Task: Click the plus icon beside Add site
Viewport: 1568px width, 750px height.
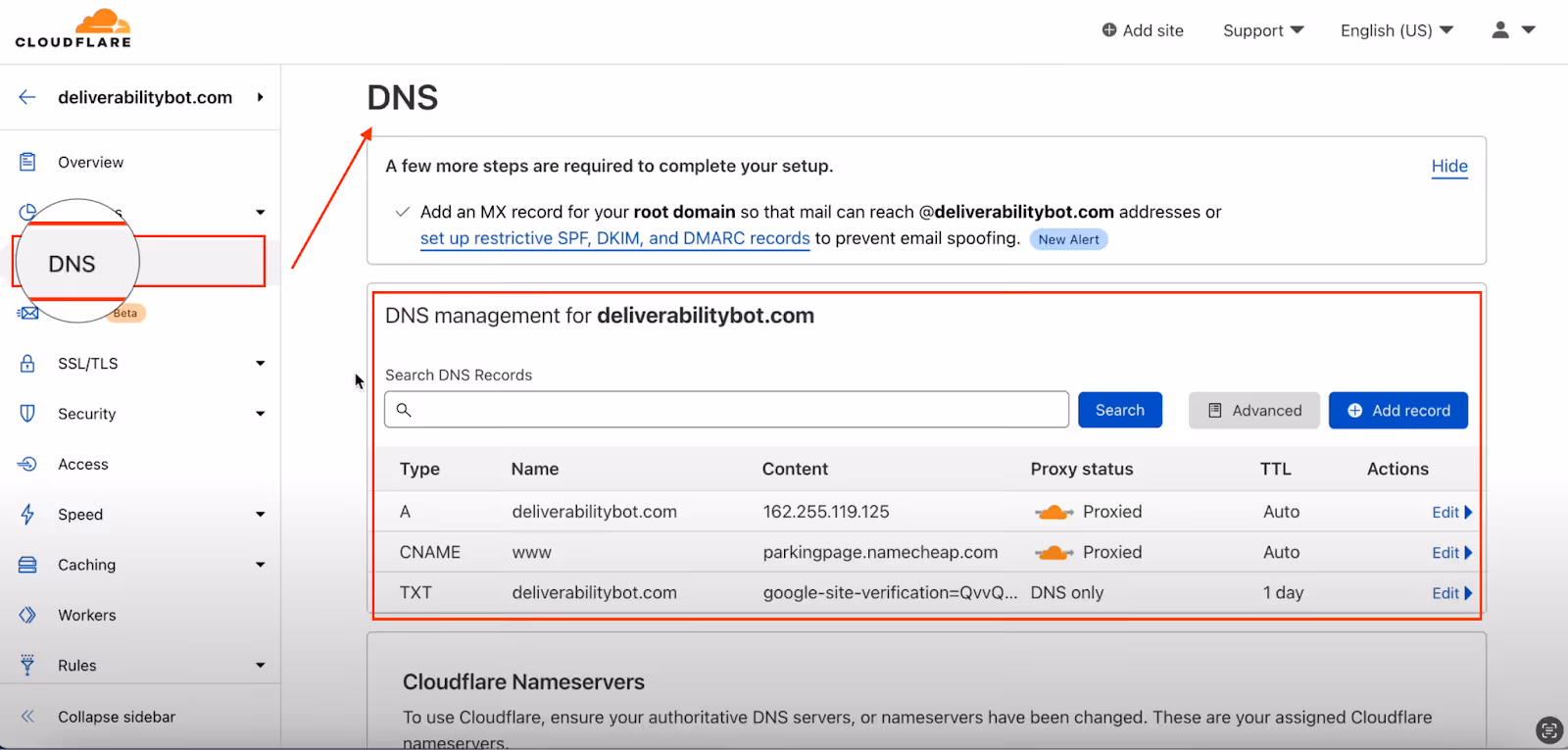Action: pos(1109,30)
